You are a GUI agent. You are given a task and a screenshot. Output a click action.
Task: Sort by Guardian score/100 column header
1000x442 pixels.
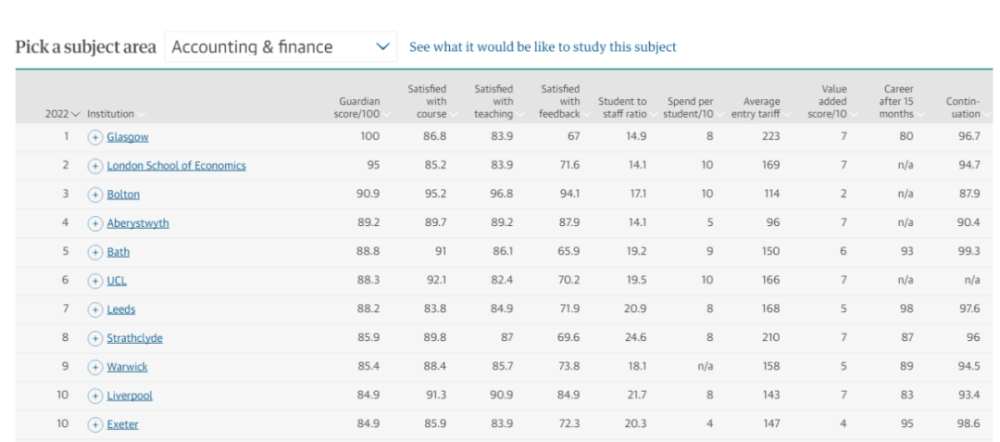(359, 108)
